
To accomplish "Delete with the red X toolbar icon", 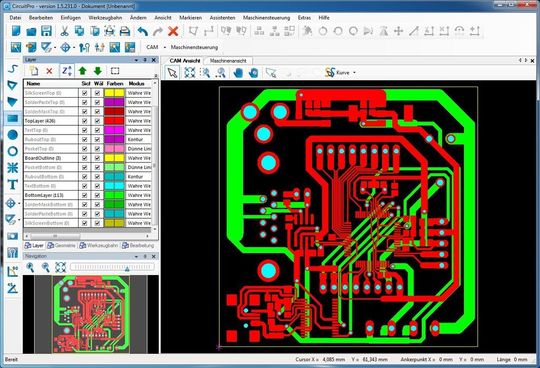I will click(173, 31).
